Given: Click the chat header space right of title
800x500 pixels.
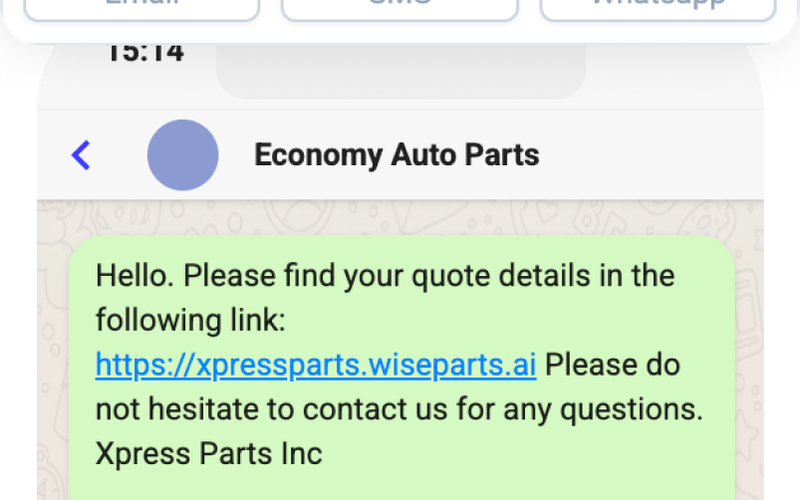Looking at the screenshot, I should (x=650, y=155).
